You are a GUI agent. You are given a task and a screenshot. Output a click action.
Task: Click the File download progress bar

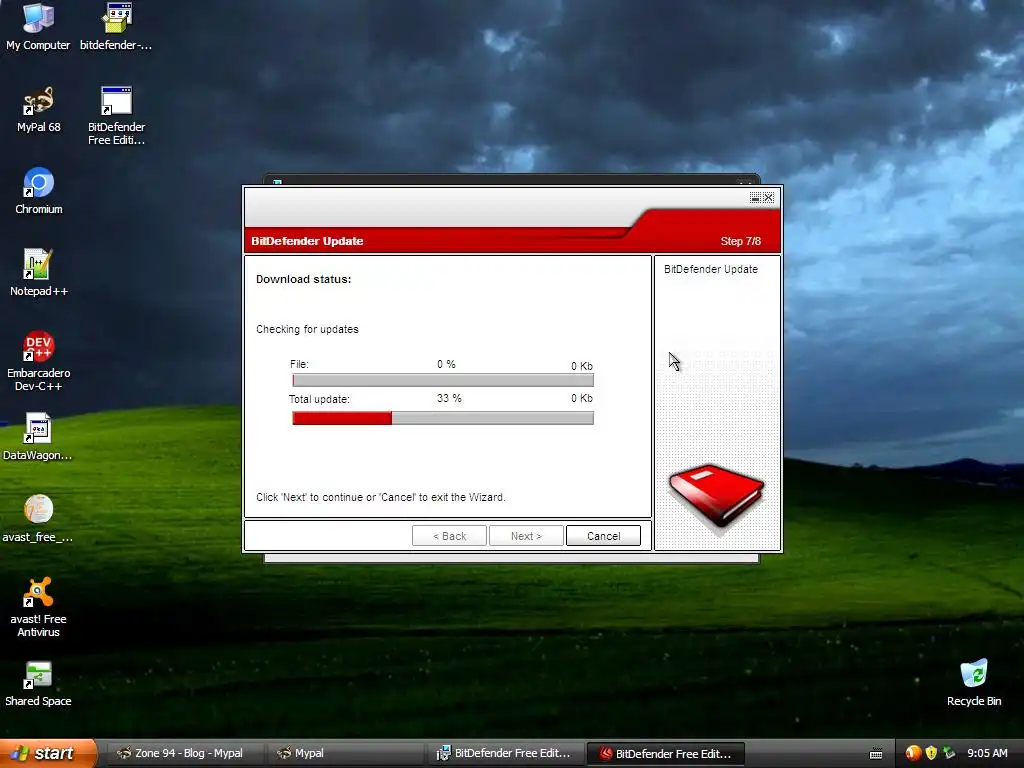pos(443,380)
